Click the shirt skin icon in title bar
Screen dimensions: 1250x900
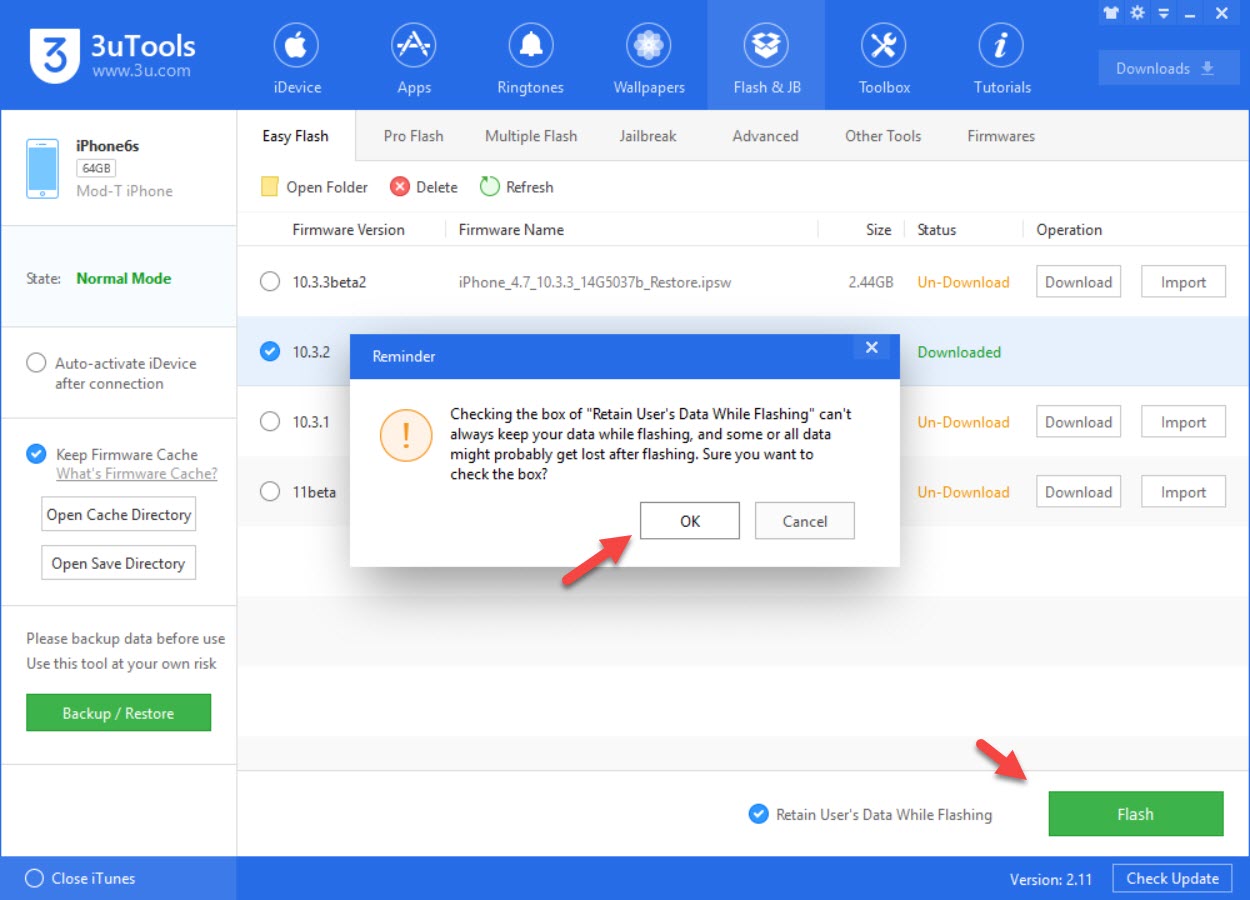tap(1111, 13)
